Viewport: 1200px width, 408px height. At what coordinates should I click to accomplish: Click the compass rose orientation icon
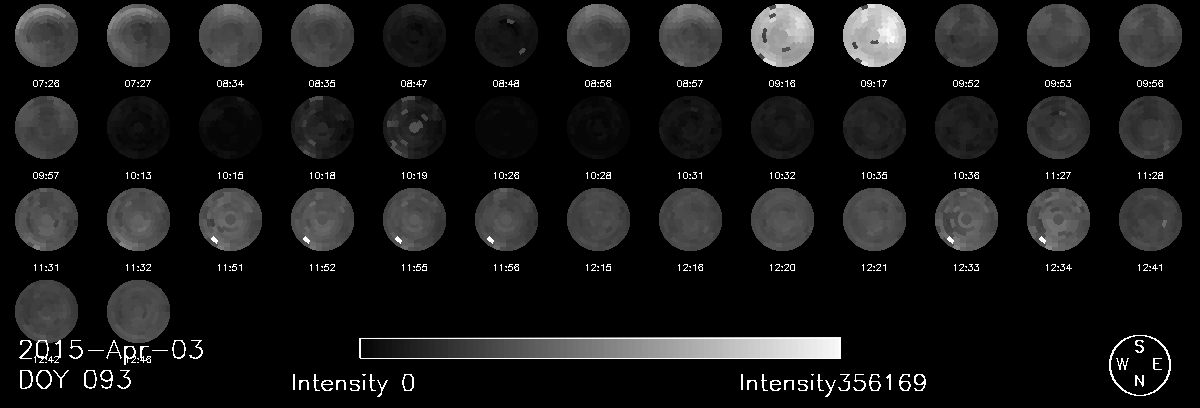click(1140, 365)
